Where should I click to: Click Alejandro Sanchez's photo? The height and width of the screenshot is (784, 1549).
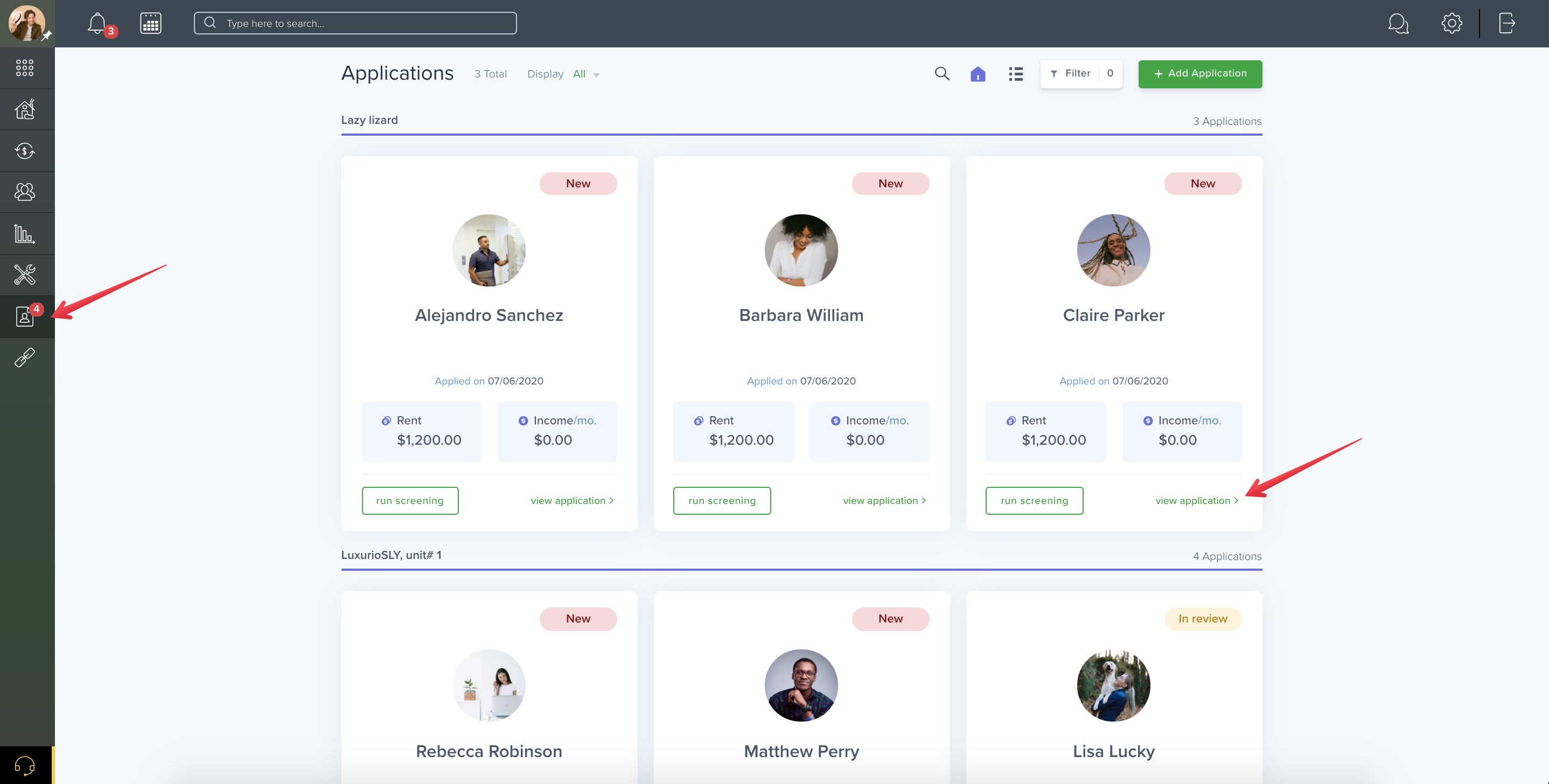pyautogui.click(x=489, y=250)
